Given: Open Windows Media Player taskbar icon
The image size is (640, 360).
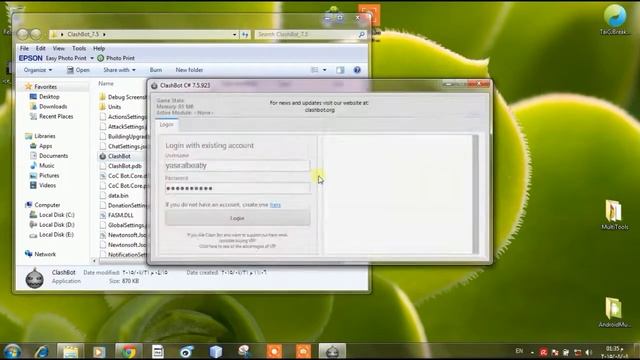Looking at the screenshot, I should (99, 351).
